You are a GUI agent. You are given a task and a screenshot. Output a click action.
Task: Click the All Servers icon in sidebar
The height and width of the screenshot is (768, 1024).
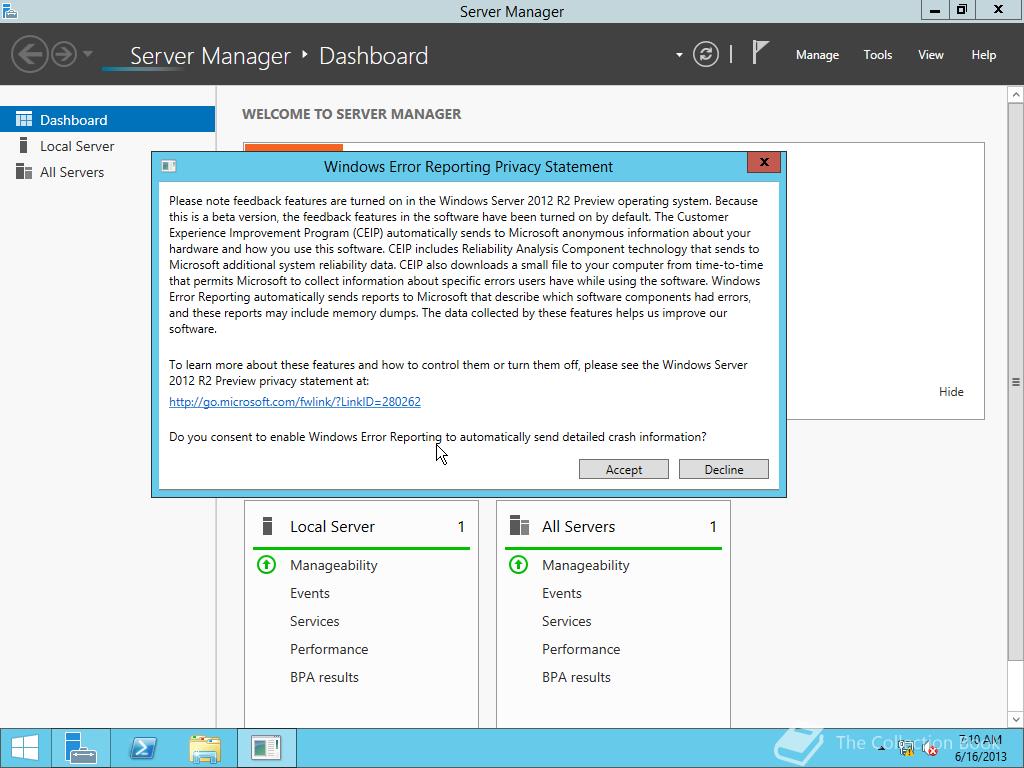click(24, 171)
